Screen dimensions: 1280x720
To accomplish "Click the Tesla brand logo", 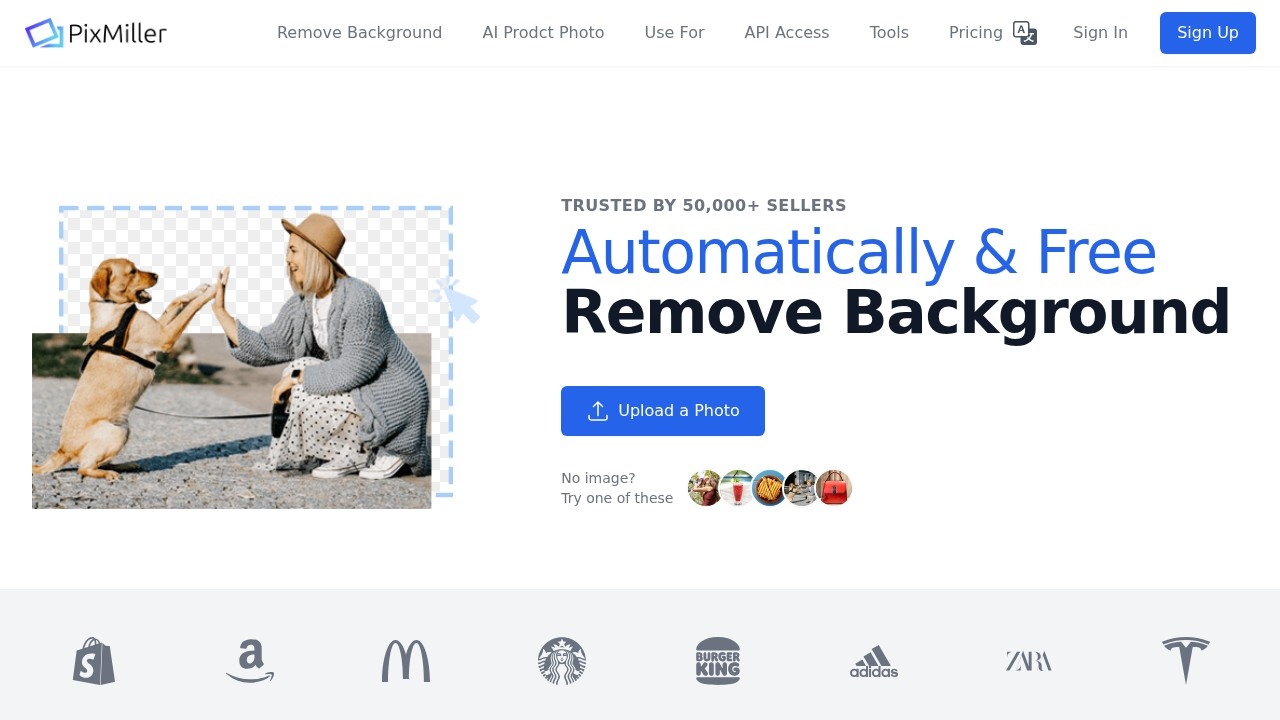I will click(1186, 660).
